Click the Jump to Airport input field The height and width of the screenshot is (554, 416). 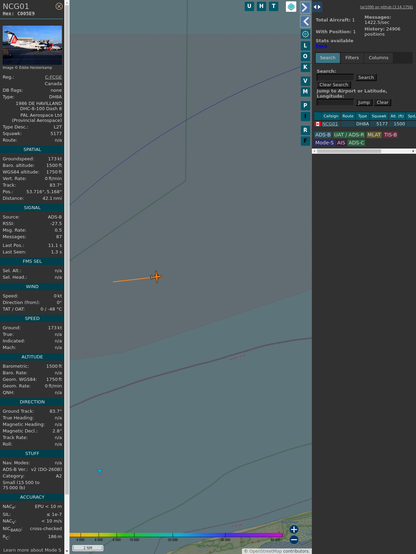[335, 102]
